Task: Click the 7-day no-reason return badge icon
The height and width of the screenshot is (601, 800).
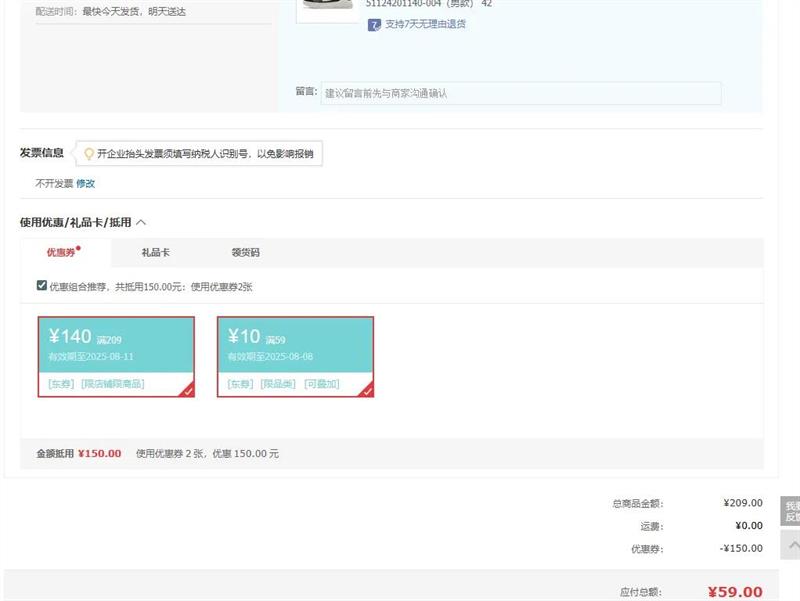Action: (x=374, y=25)
